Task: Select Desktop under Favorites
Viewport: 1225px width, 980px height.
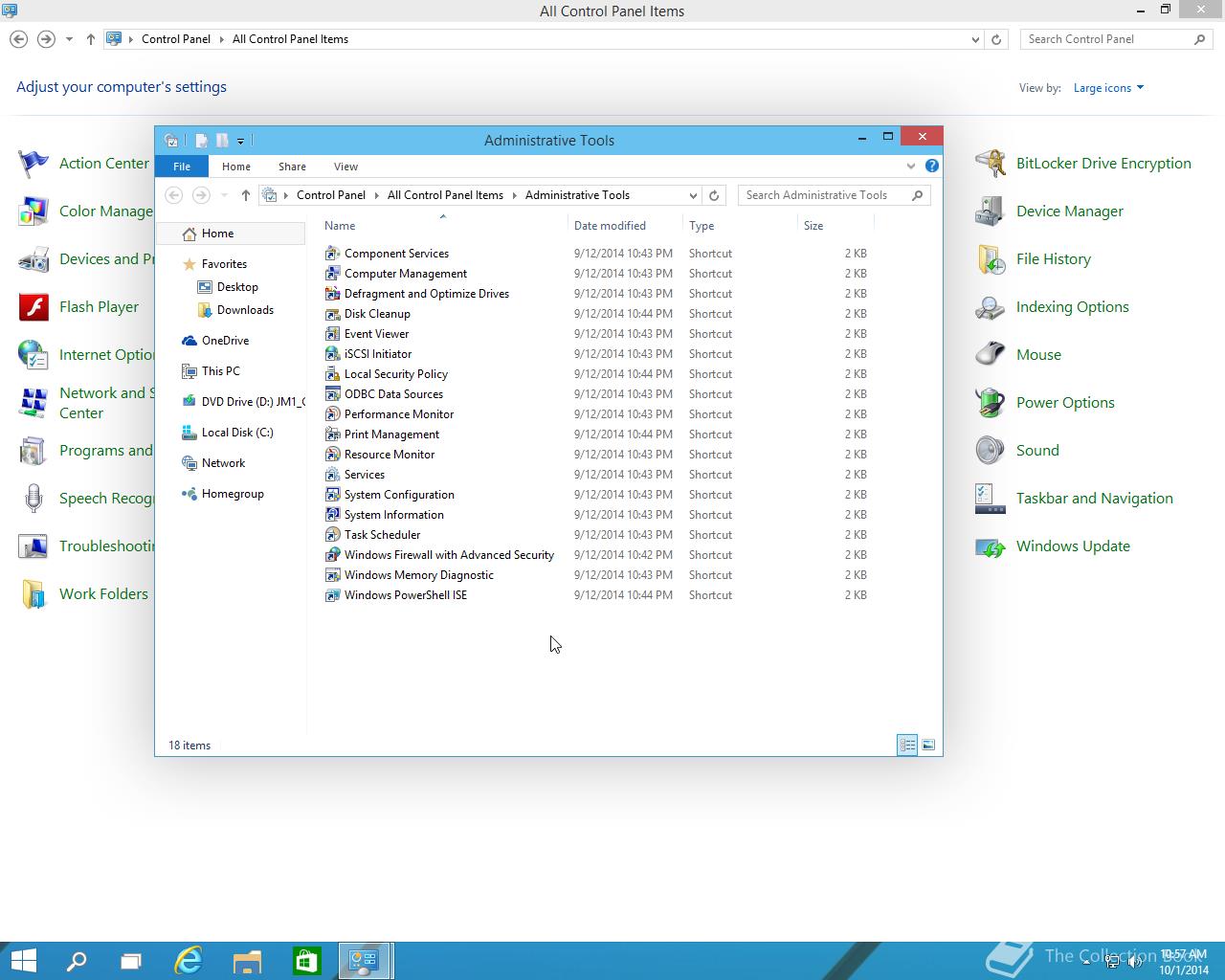Action: tap(237, 287)
